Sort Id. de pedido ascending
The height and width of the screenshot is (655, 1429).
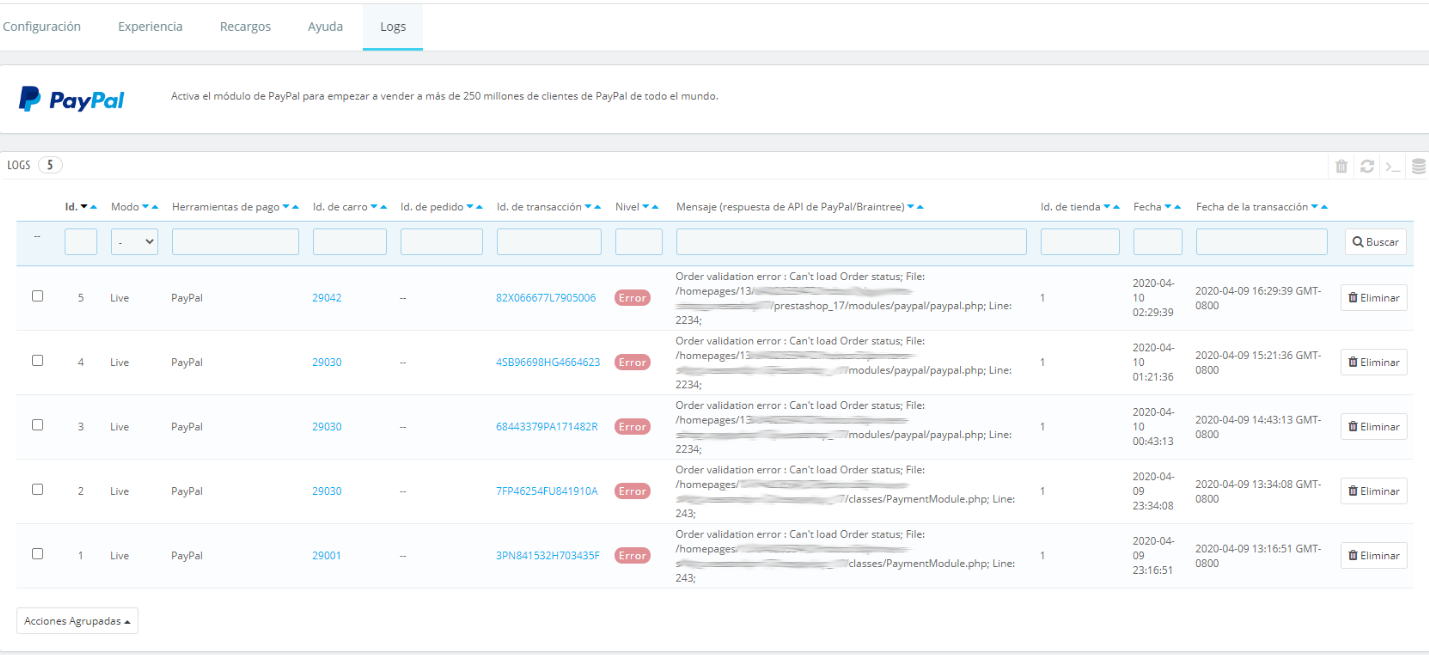[x=480, y=207]
